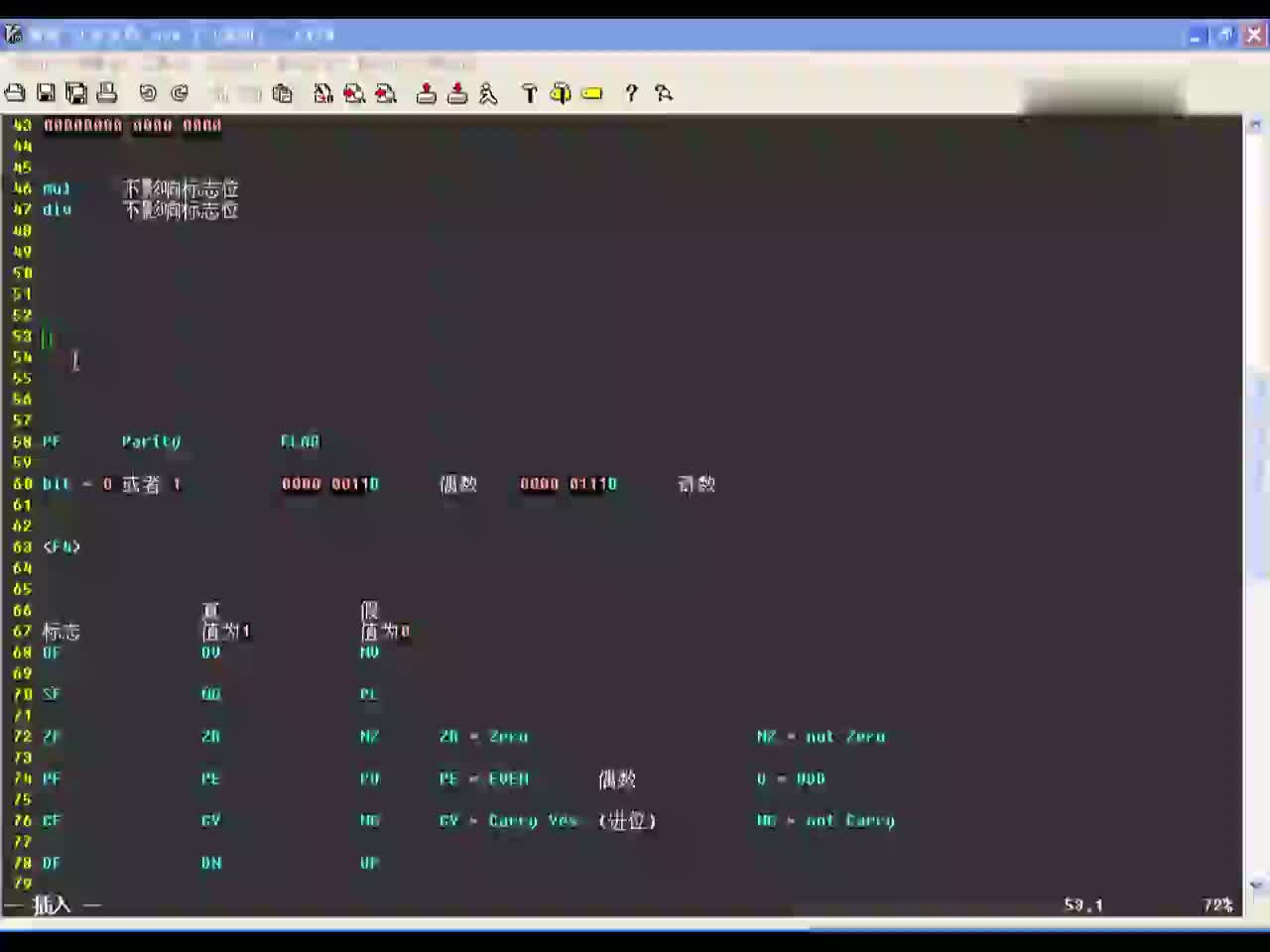Click the Run Script running-man icon
The height and width of the screenshot is (952, 1270).
[x=488, y=93]
